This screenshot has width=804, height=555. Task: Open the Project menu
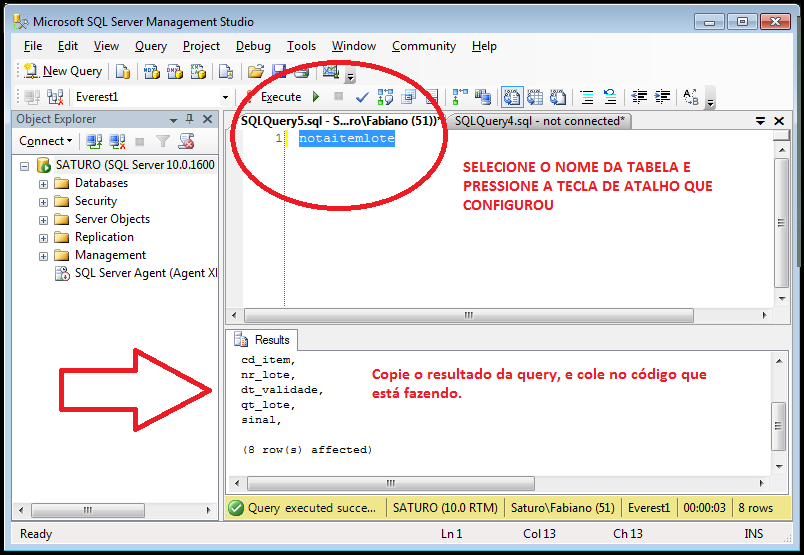tap(201, 46)
